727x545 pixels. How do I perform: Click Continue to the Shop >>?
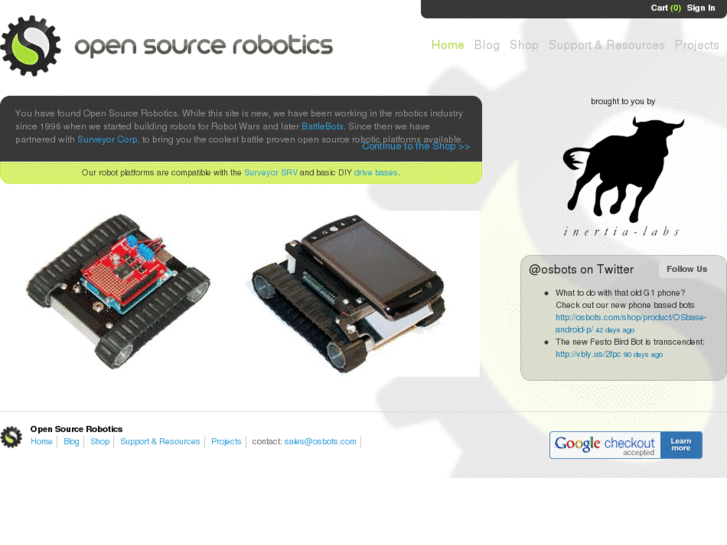[416, 147]
